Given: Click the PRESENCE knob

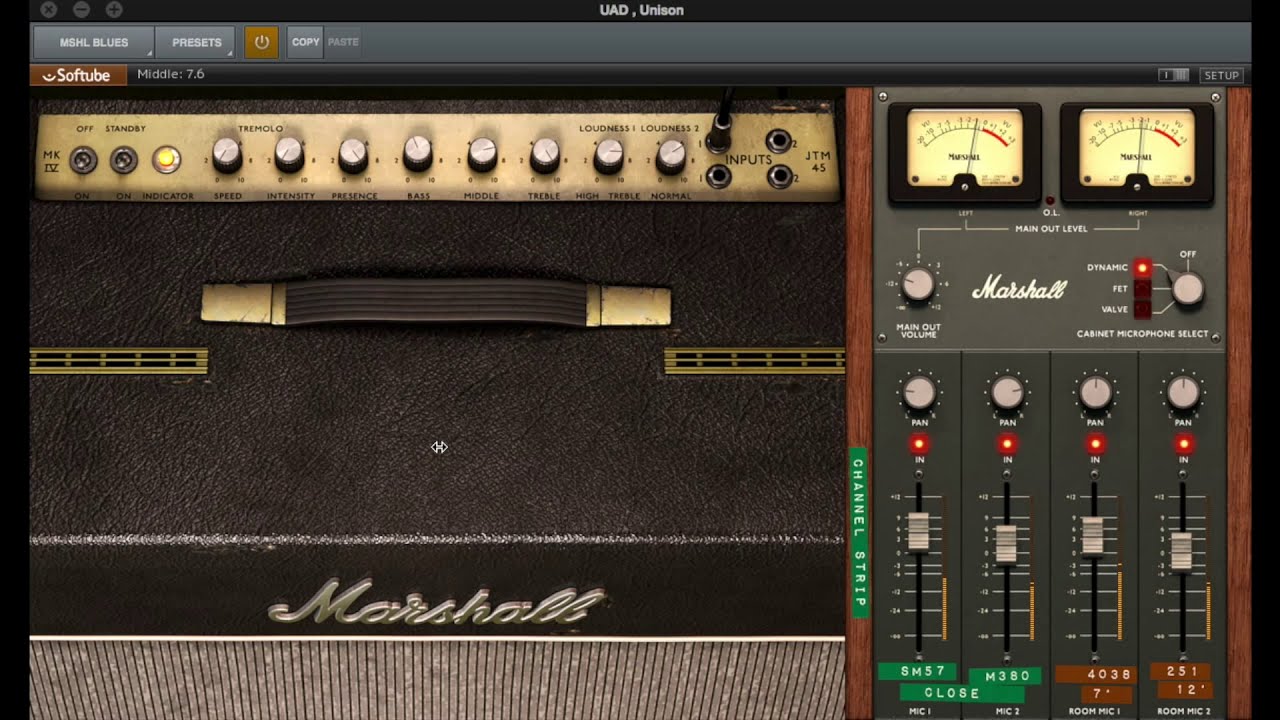Looking at the screenshot, I should tap(353, 154).
